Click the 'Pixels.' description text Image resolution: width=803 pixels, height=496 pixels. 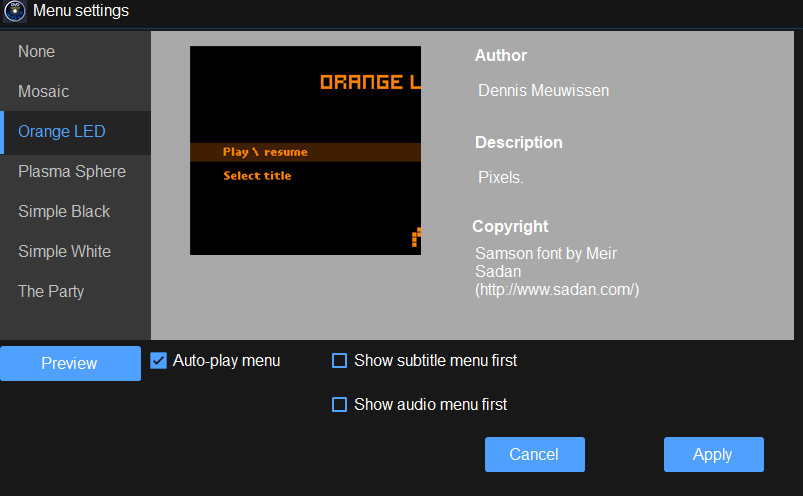tap(501, 178)
